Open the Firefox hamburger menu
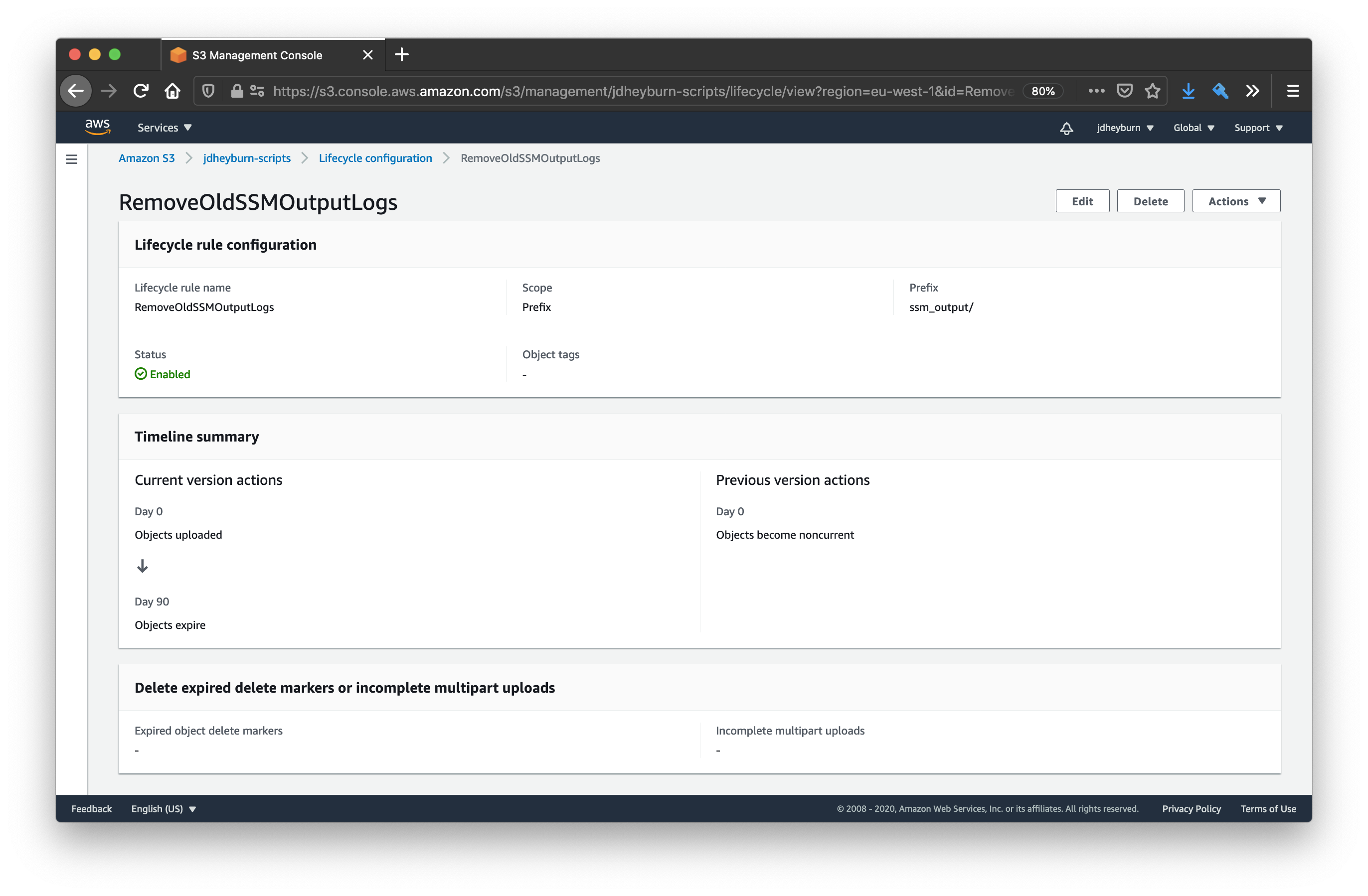 (x=1293, y=91)
